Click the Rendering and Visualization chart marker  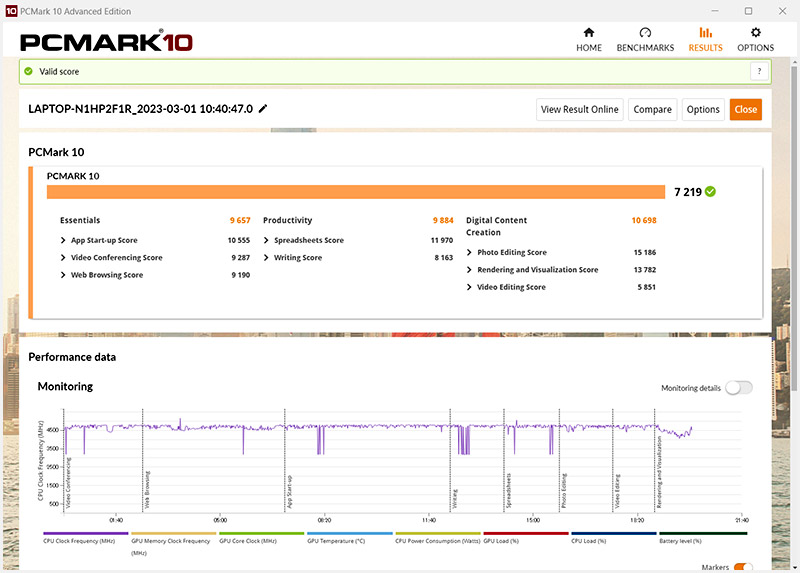tap(659, 472)
